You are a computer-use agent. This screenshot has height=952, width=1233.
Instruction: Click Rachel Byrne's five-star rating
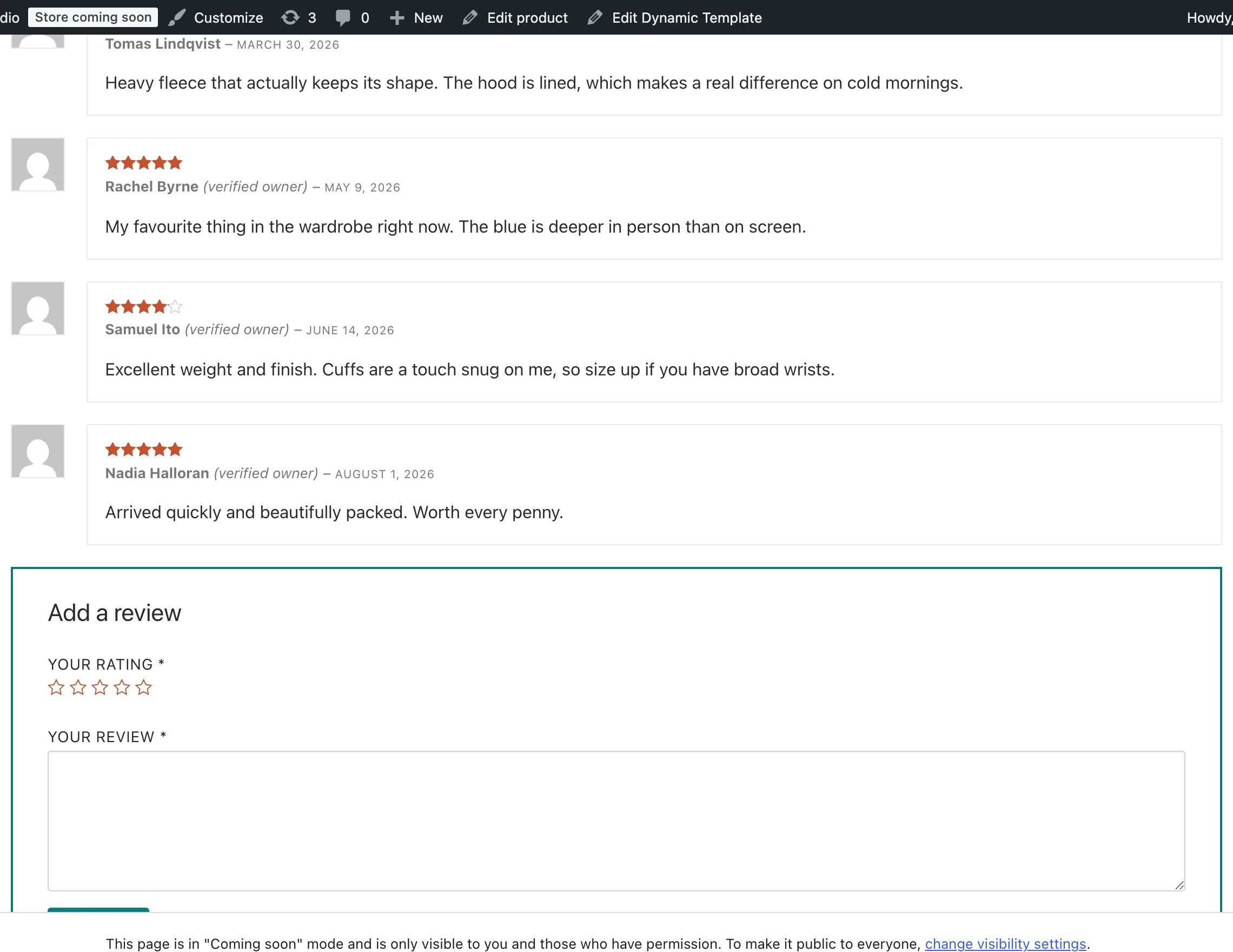[x=143, y=163]
